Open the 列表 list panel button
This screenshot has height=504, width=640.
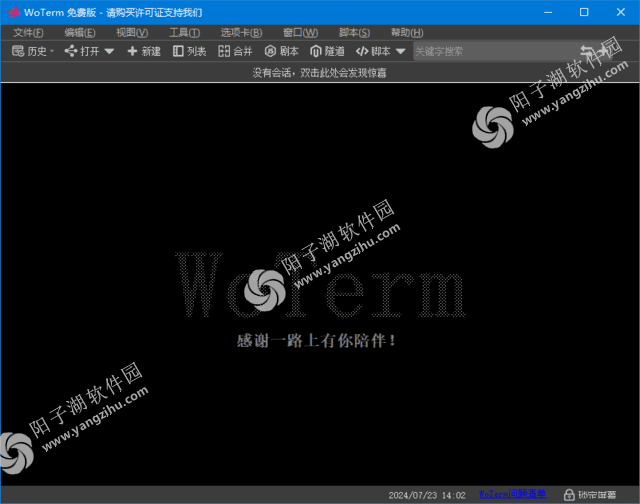pos(189,51)
